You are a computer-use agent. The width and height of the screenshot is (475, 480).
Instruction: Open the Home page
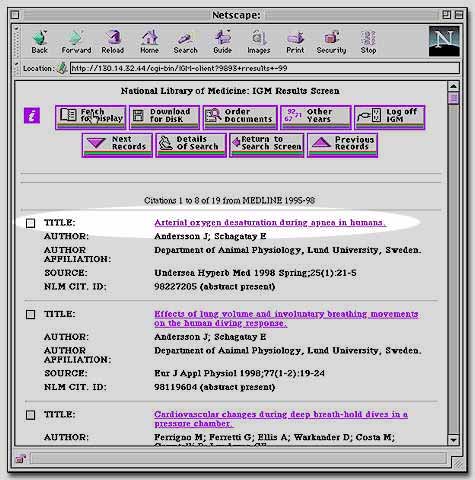(x=149, y=42)
